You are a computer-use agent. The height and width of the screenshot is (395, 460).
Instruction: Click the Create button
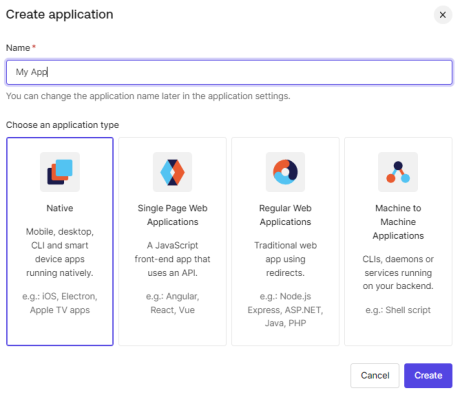(x=428, y=376)
